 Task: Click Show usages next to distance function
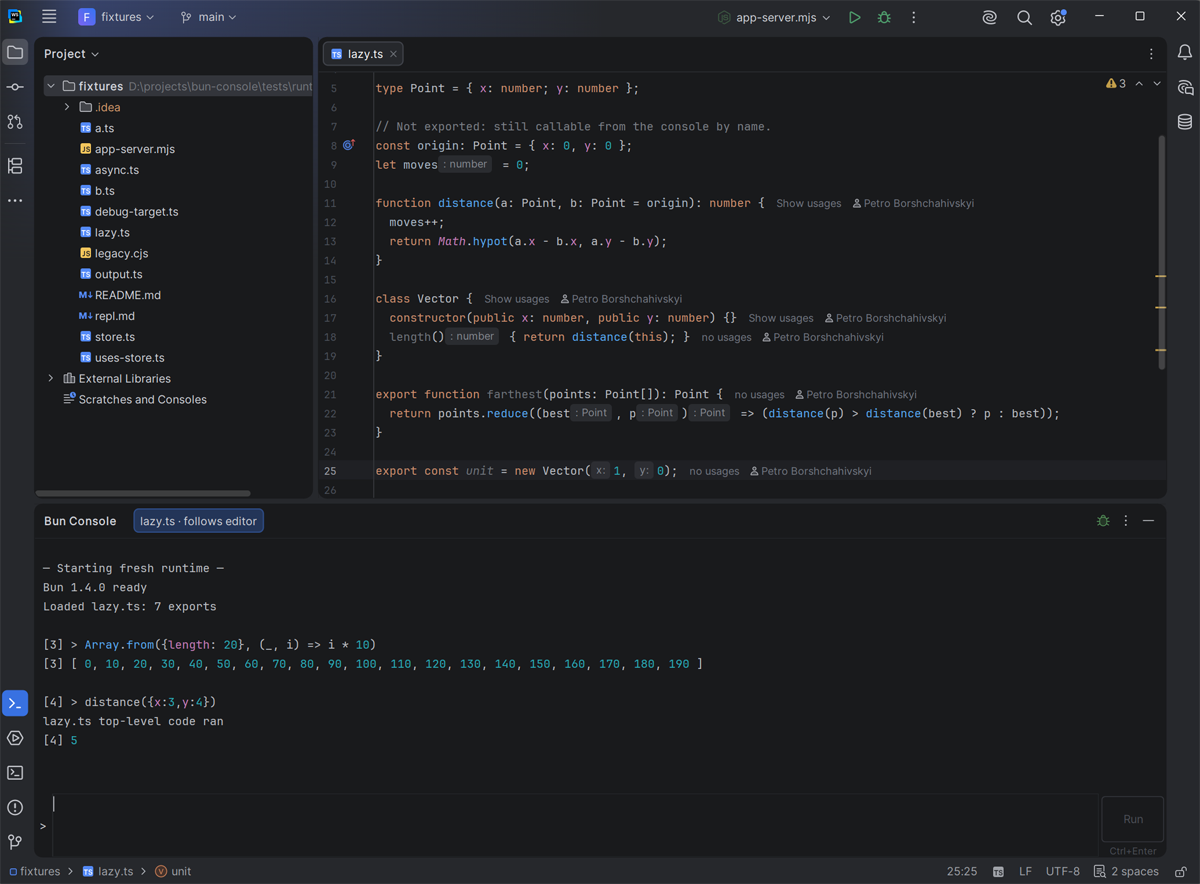click(808, 203)
